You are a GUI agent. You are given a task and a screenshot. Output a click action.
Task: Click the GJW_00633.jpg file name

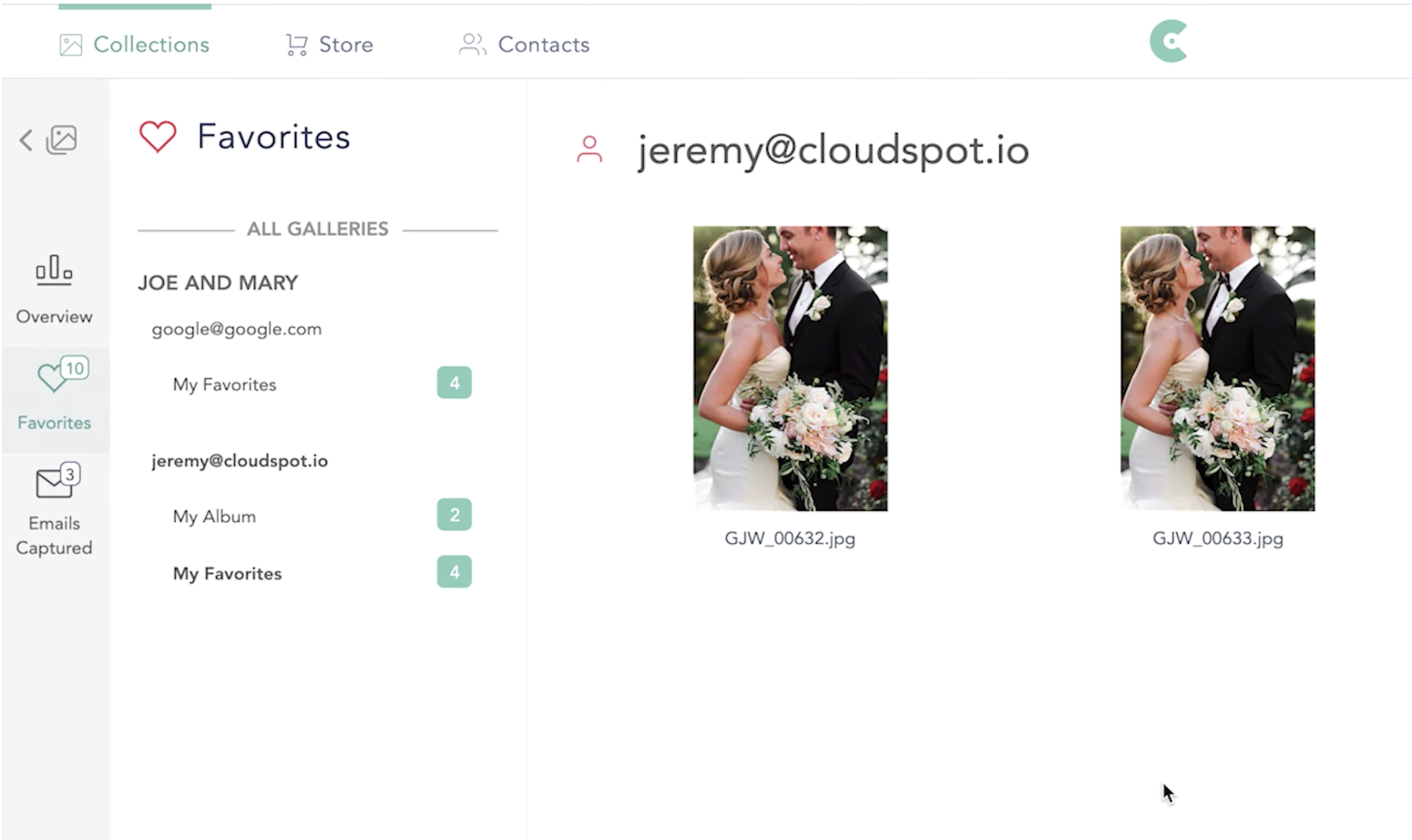1218,538
